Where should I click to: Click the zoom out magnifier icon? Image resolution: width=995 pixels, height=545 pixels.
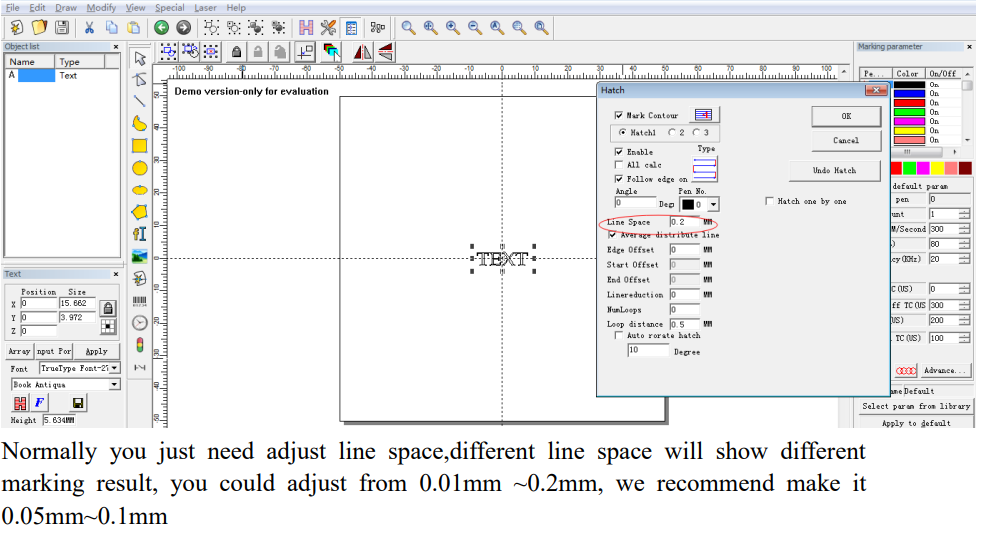[x=475, y=27]
